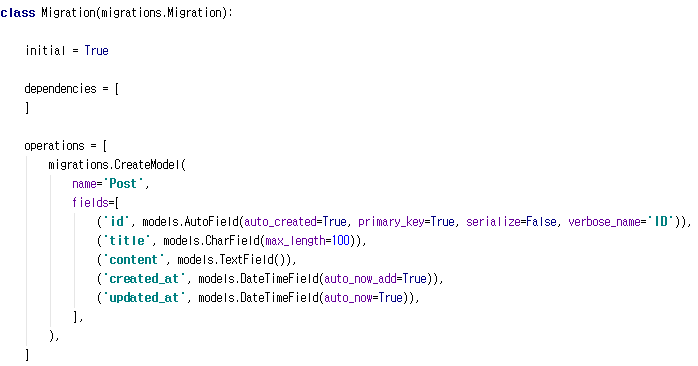698x366 pixels.
Task: Click the 'id' string literal
Action: pyautogui.click(x=117, y=221)
